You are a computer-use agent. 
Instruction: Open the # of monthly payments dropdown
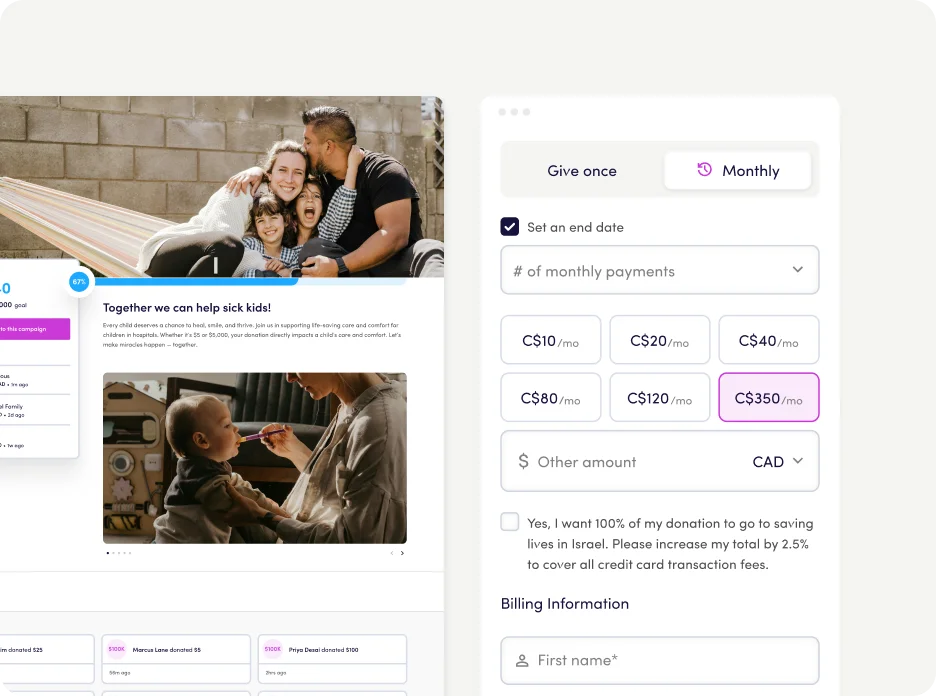click(659, 271)
